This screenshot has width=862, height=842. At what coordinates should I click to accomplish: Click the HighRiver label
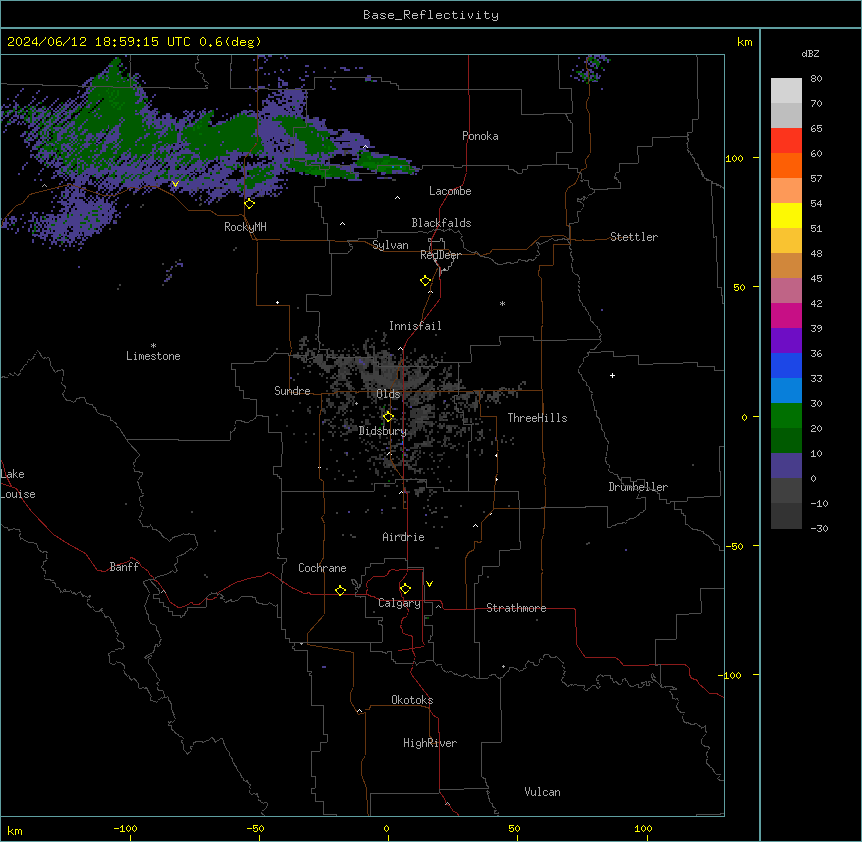click(x=430, y=743)
